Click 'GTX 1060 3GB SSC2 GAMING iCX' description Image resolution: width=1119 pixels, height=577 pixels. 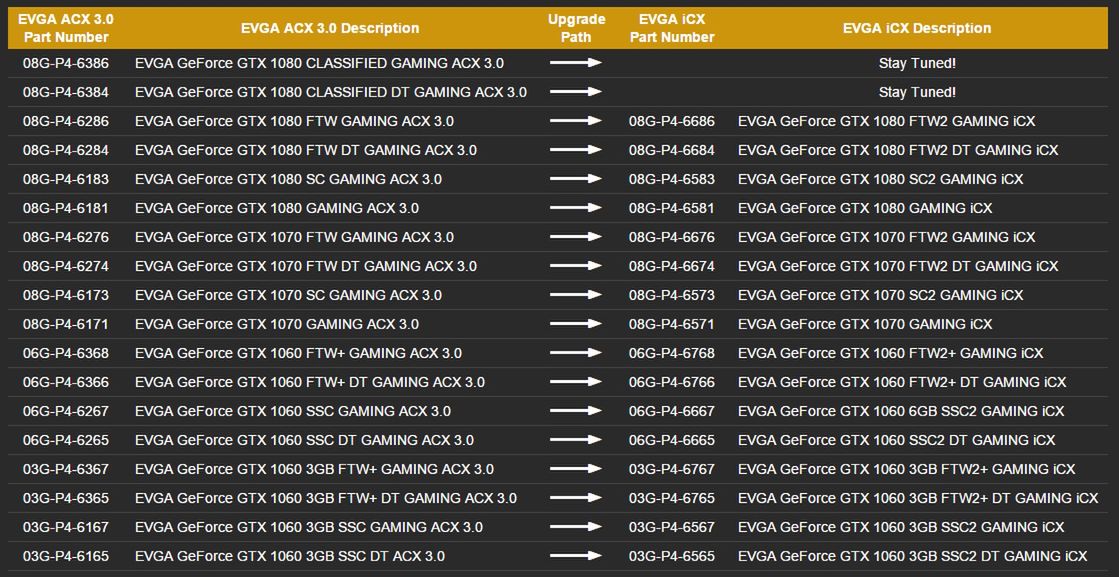901,527
